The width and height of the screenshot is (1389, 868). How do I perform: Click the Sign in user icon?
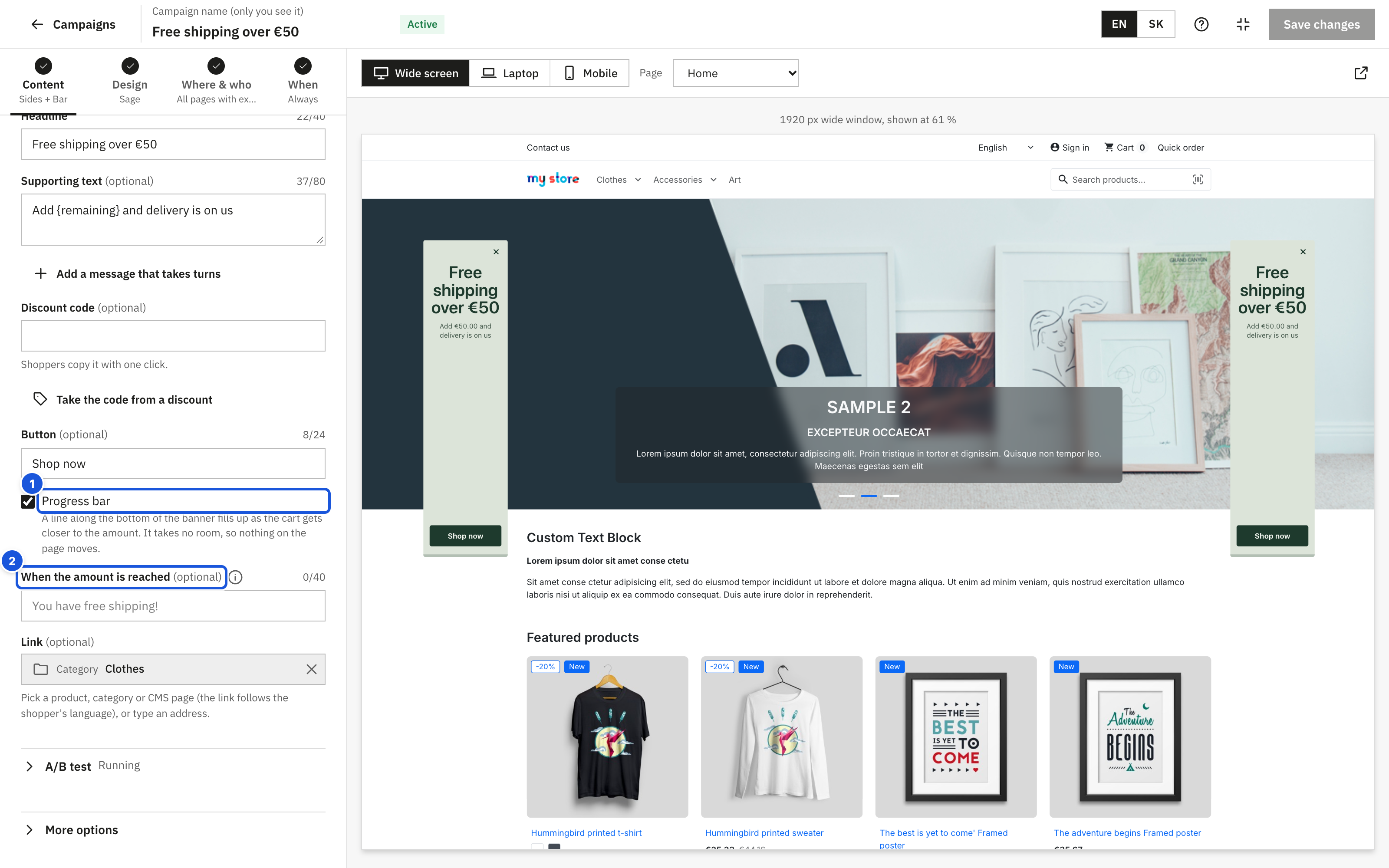click(1054, 148)
